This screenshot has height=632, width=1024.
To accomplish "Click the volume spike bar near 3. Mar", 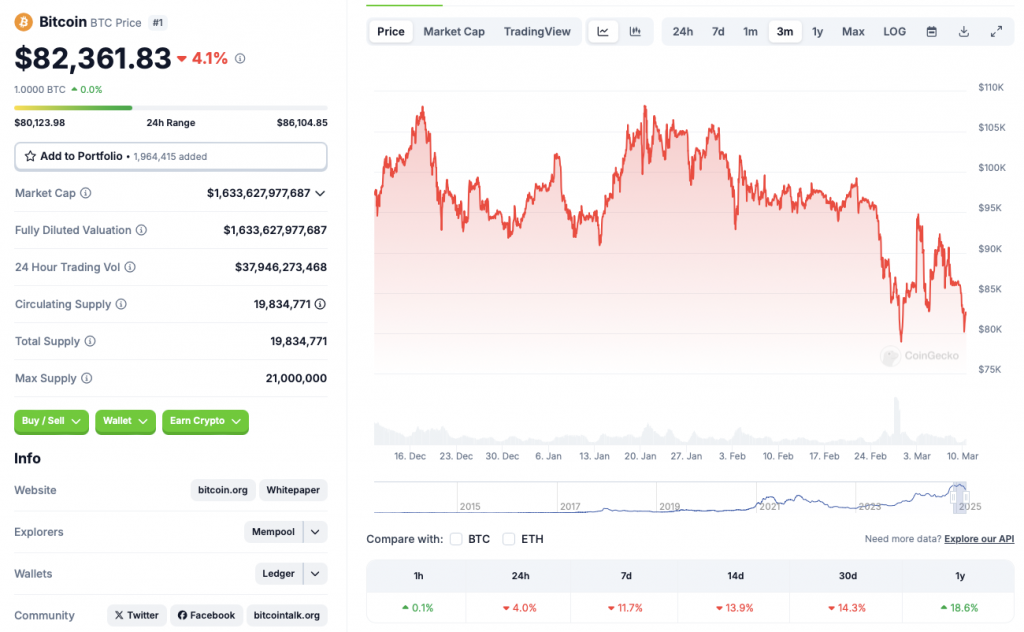I will pyautogui.click(x=897, y=420).
